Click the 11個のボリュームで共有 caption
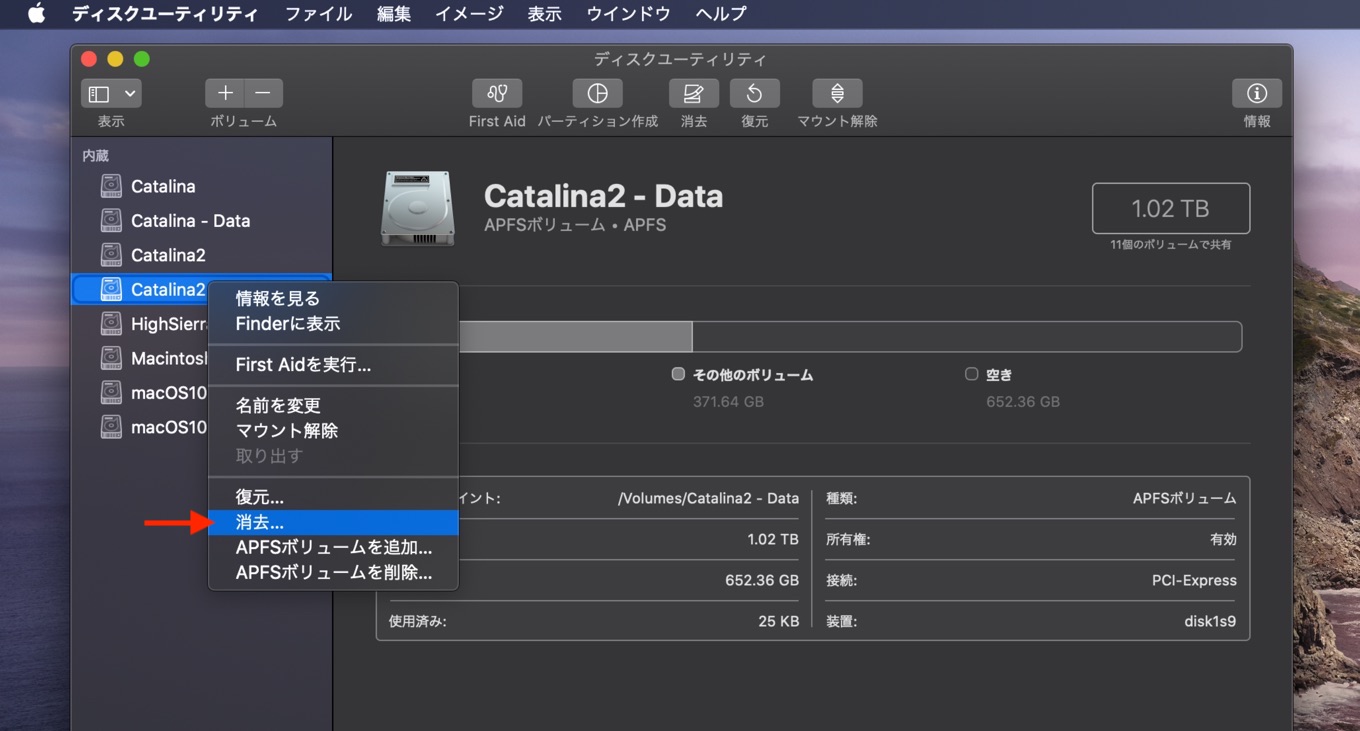Viewport: 1360px width, 731px height. [x=1170, y=245]
